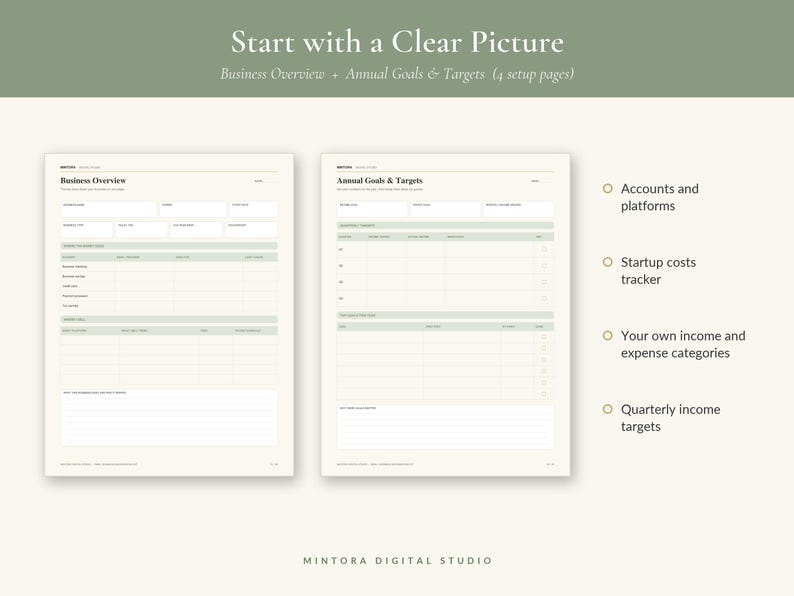Click the headline 'Start with a Clear Picture'

tap(397, 42)
